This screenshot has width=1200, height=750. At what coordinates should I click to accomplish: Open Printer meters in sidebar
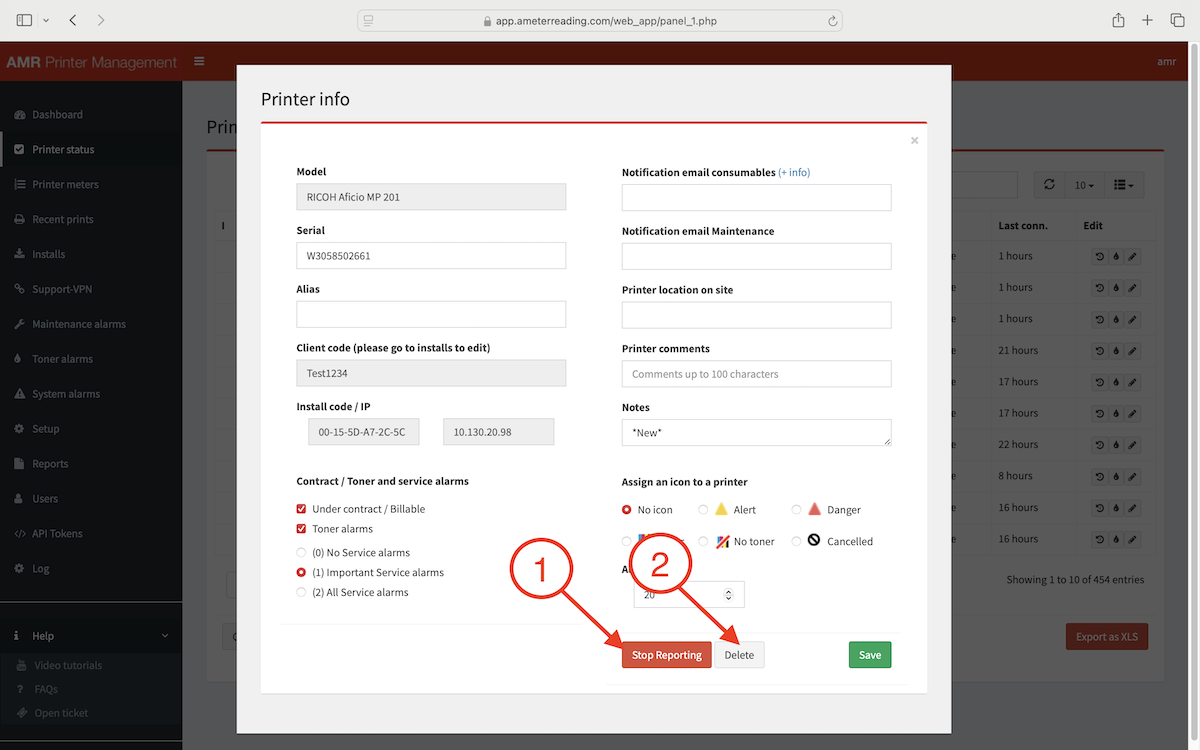(65, 184)
